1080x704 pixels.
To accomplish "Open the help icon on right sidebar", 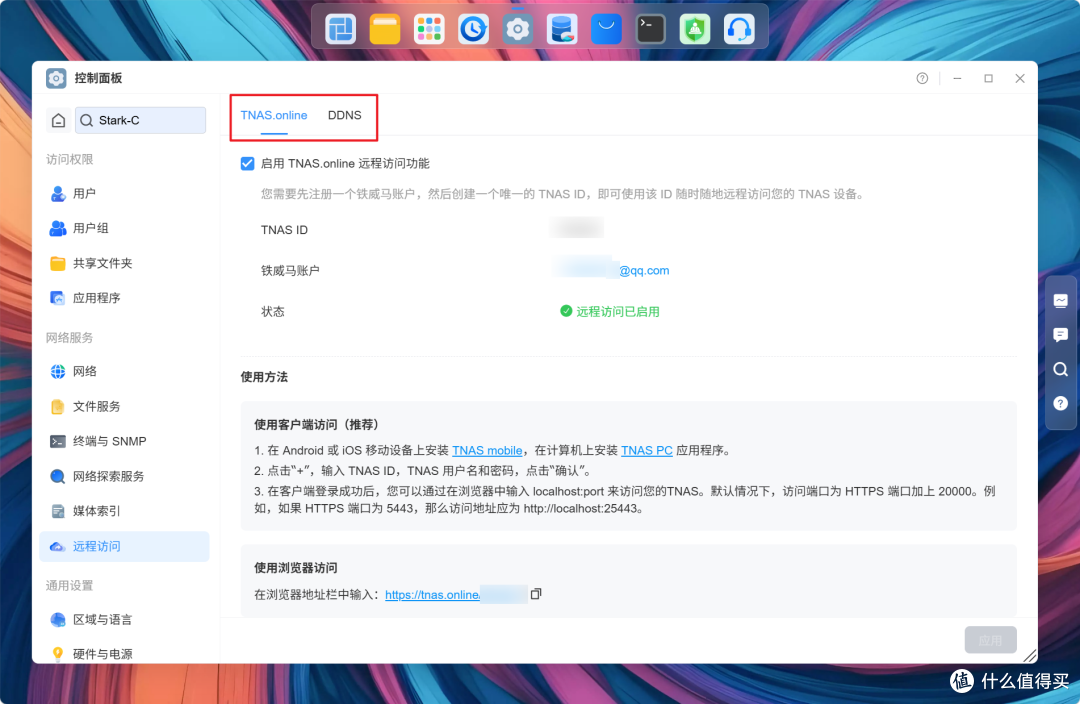I will pos(1061,404).
